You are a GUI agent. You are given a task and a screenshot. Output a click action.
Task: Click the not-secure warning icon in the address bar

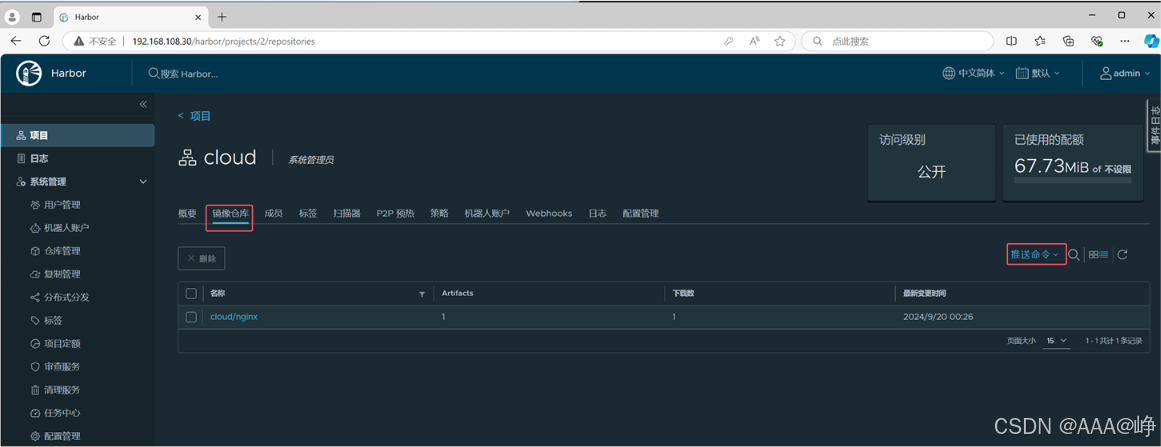click(78, 41)
